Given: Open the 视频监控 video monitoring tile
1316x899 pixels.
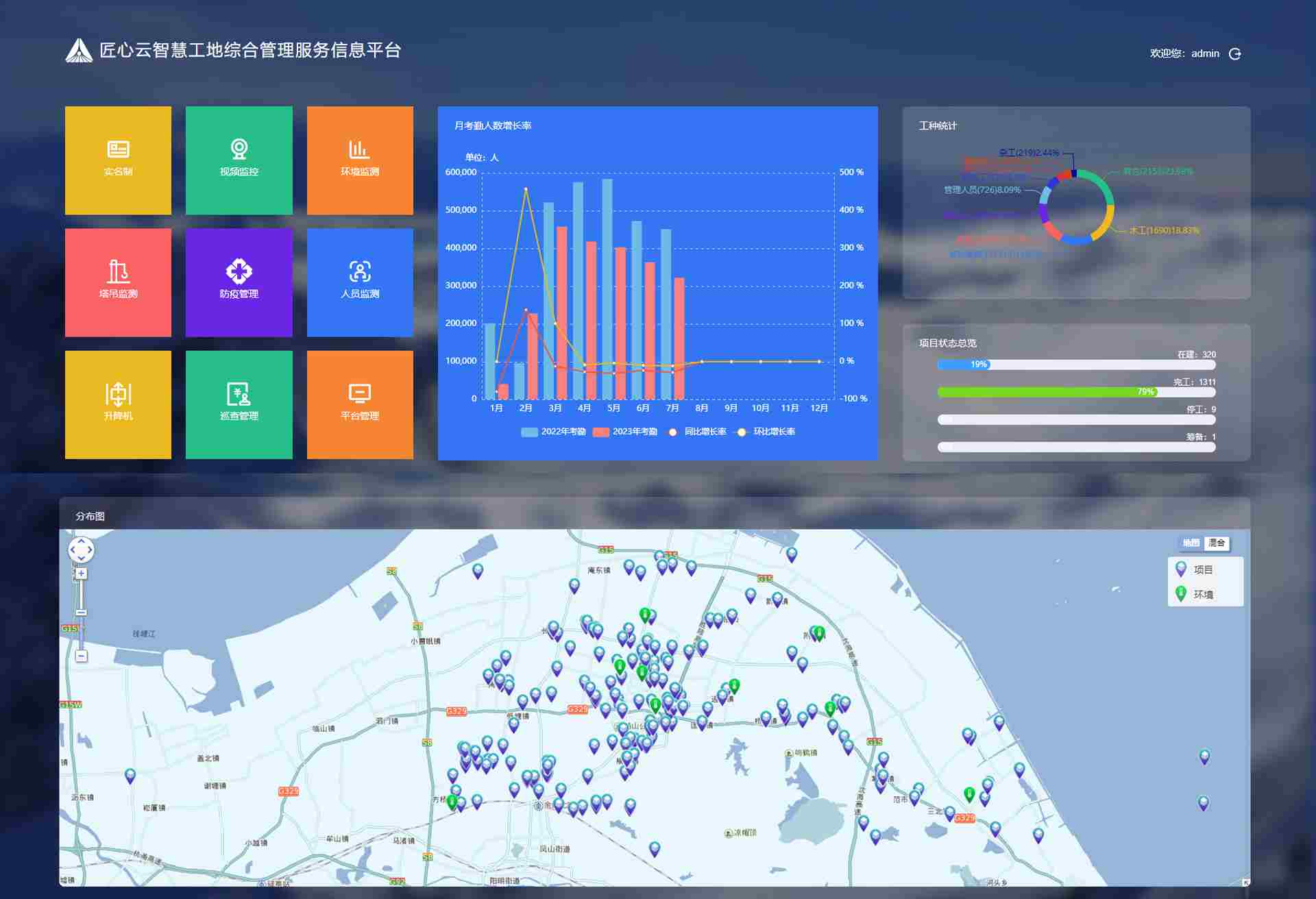Looking at the screenshot, I should (x=239, y=160).
